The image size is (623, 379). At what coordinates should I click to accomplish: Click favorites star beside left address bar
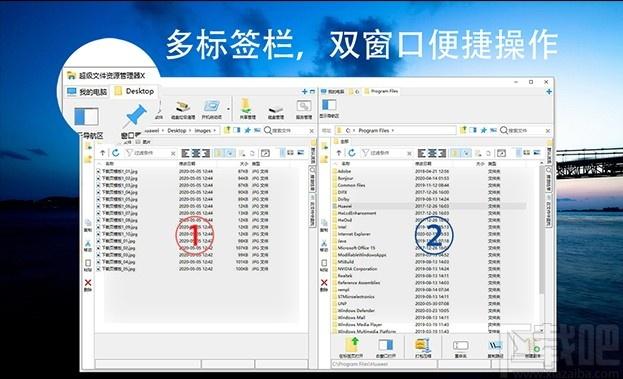[x=247, y=130]
